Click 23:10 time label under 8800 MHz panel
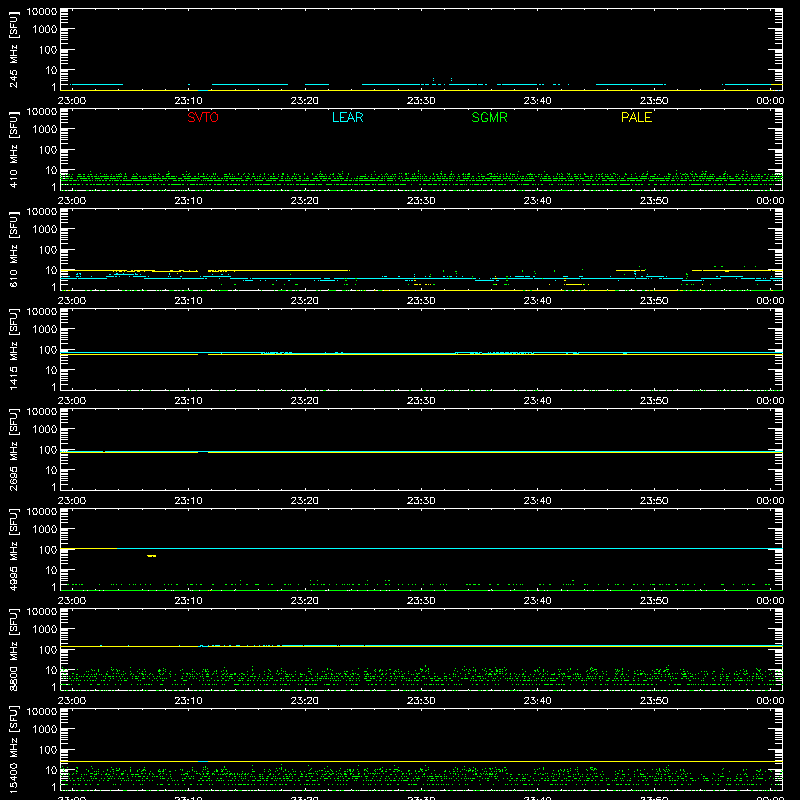The height and width of the screenshot is (800, 800). 188,701
